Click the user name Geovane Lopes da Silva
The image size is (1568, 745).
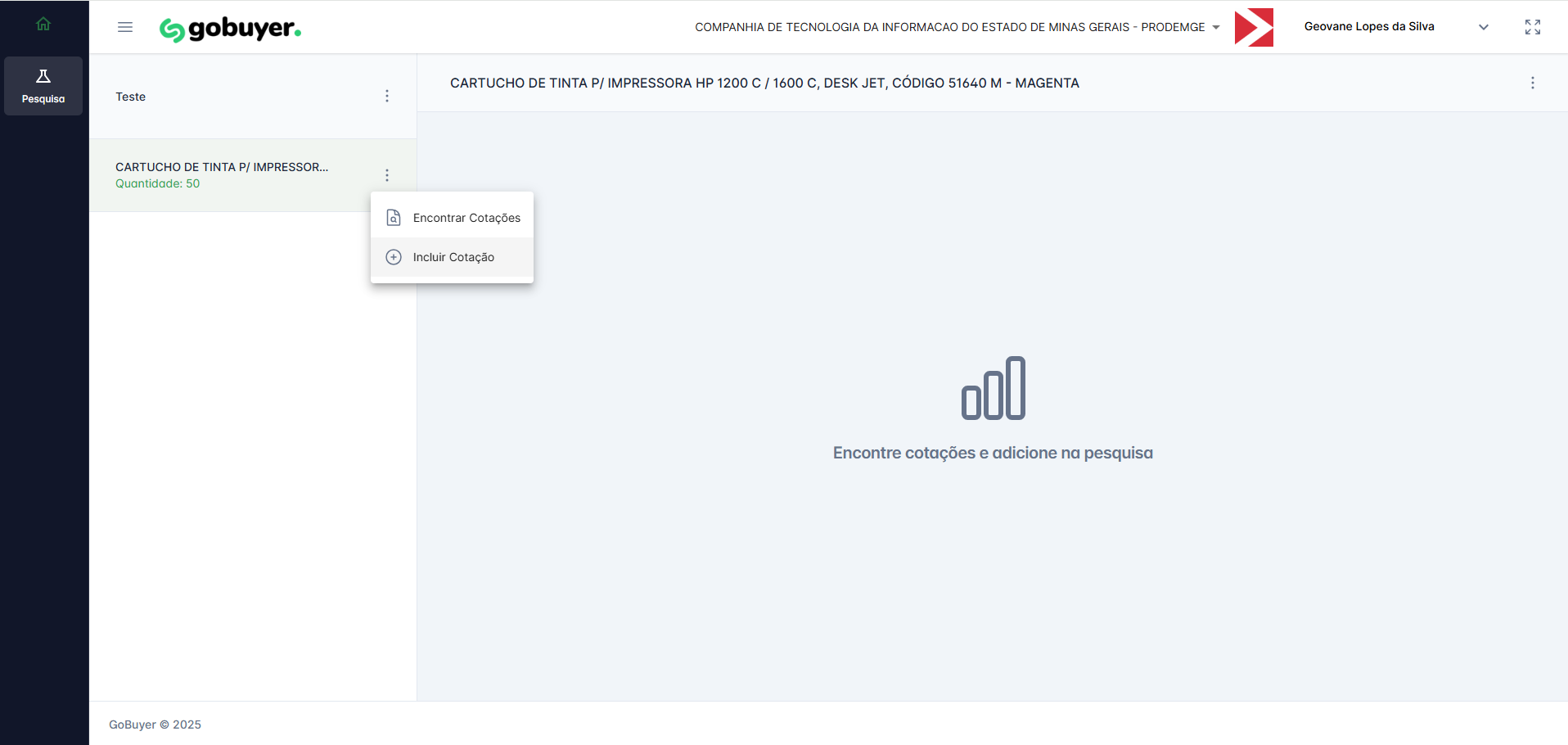(x=1368, y=26)
